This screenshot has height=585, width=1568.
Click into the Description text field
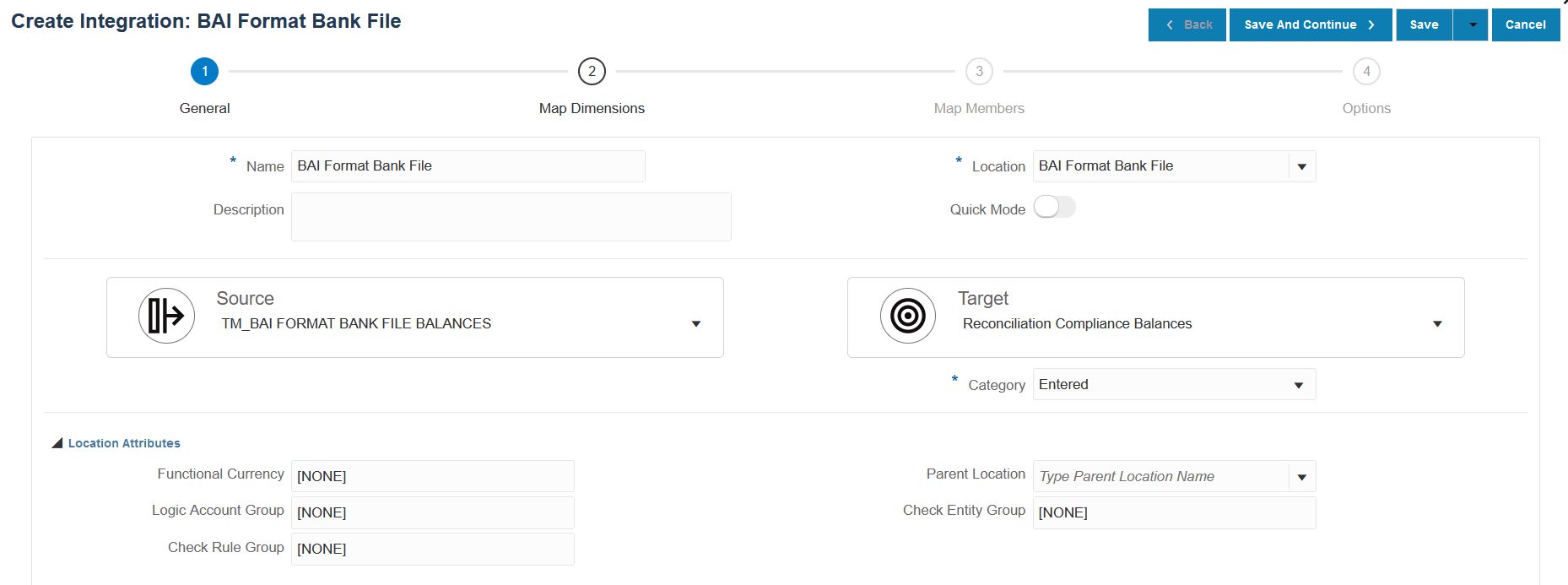(511, 217)
